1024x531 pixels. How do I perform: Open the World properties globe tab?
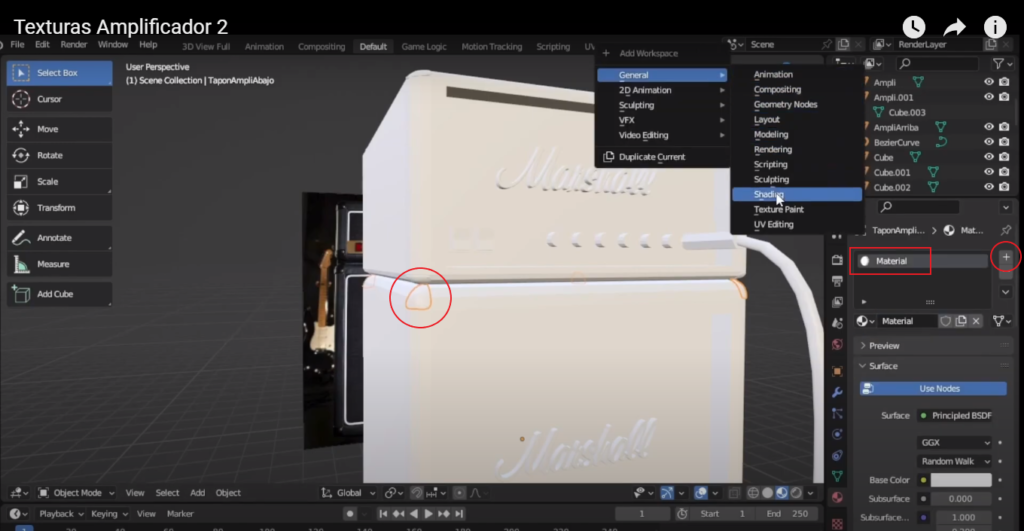[x=837, y=344]
